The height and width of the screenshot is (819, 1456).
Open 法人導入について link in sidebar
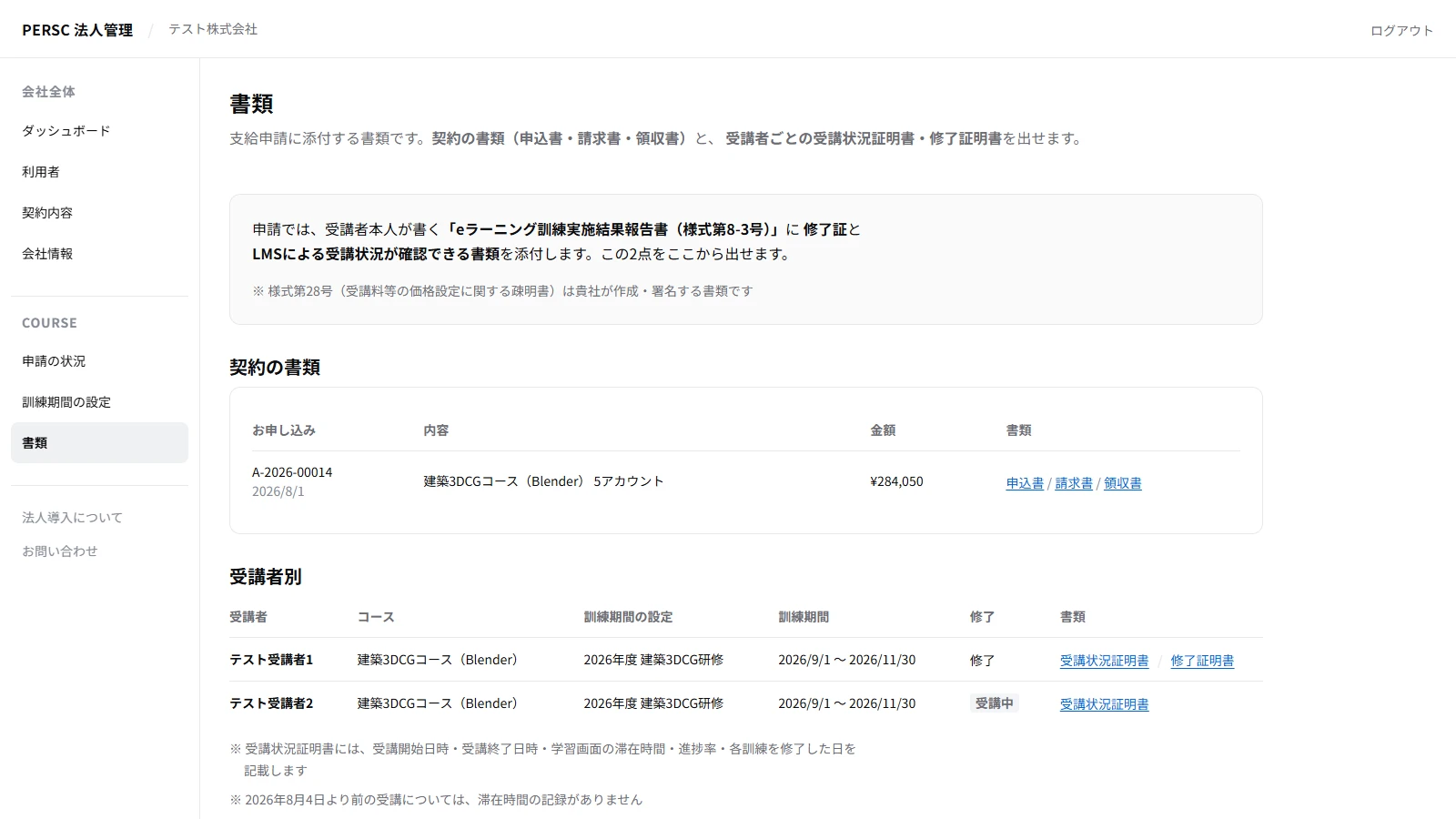[72, 518]
